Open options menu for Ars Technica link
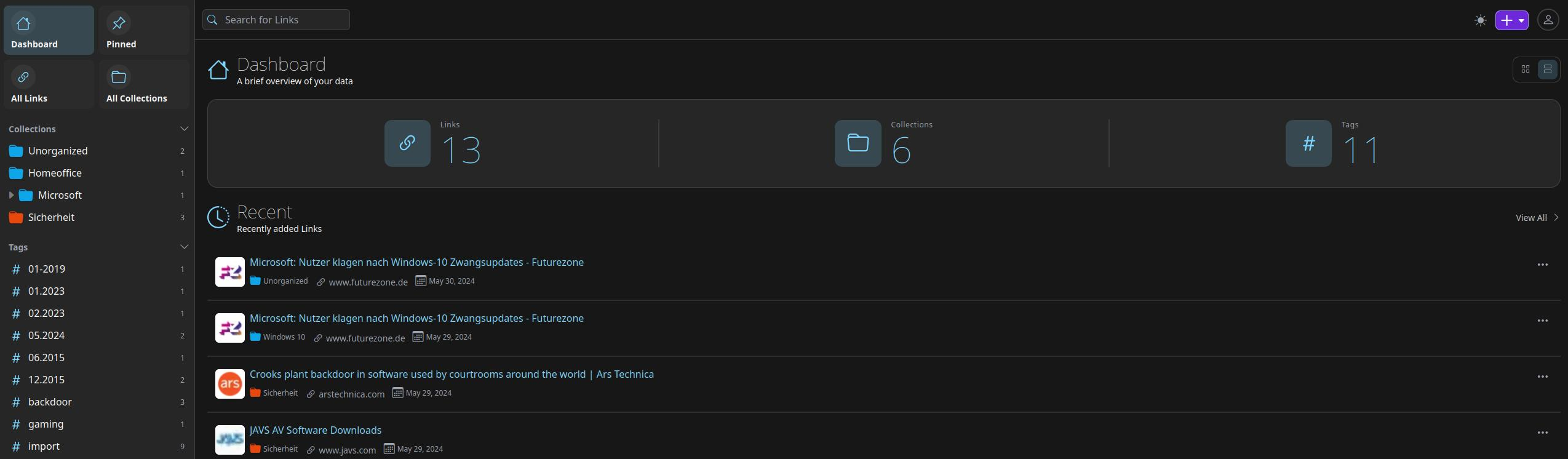 pos(1542,377)
